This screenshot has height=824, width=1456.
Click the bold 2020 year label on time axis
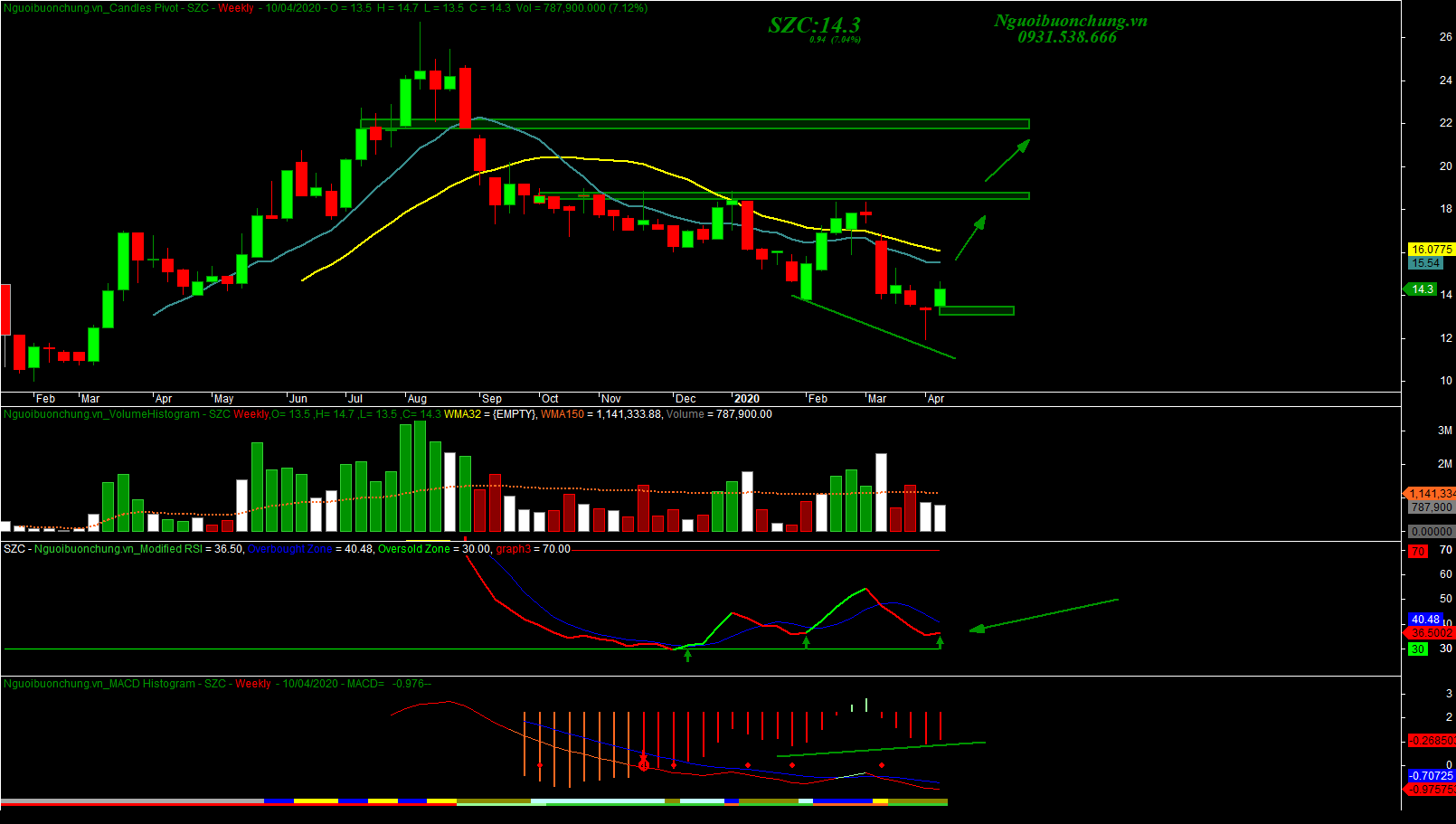pos(747,399)
